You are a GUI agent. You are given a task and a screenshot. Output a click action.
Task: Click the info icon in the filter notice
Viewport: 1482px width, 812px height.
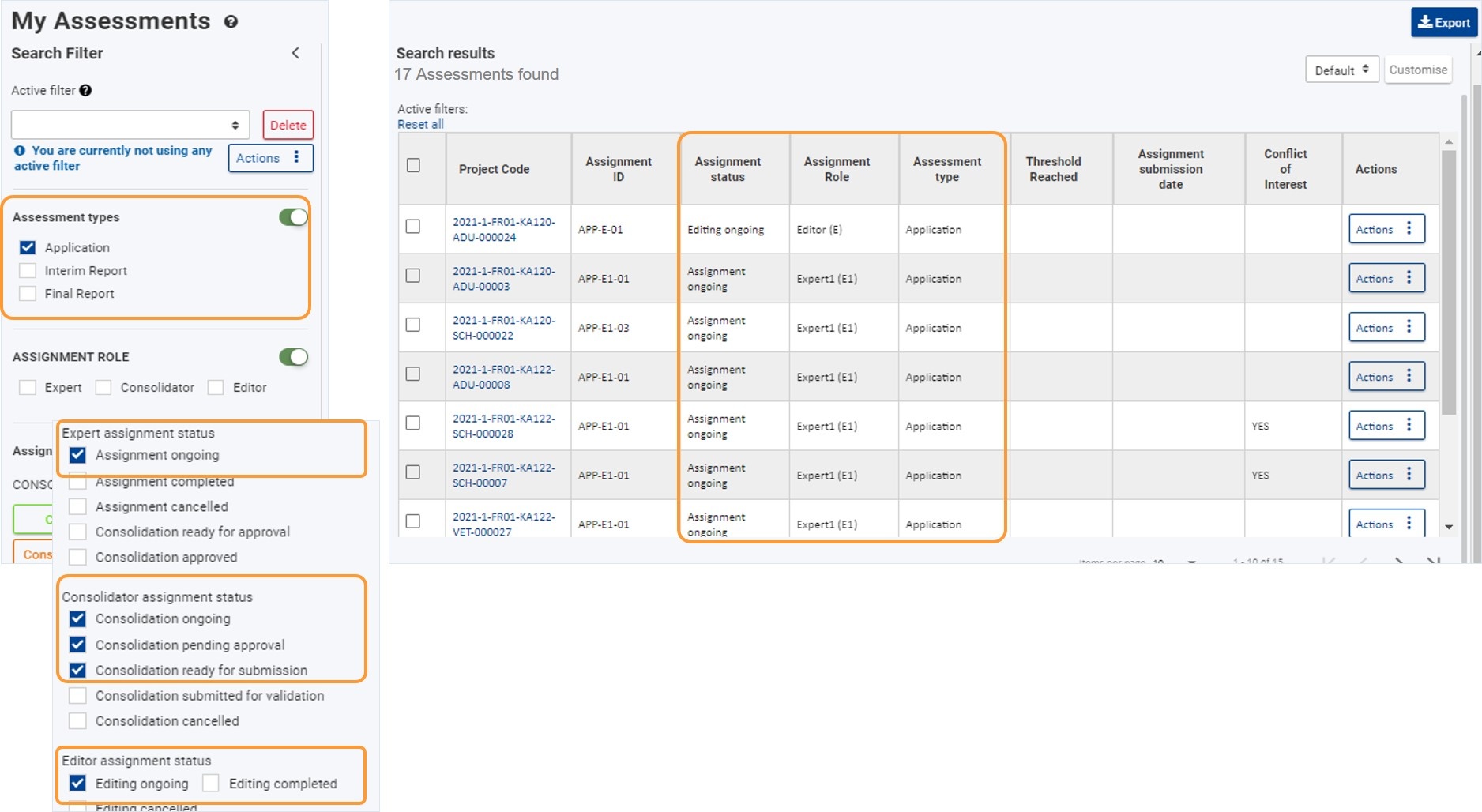(20, 150)
